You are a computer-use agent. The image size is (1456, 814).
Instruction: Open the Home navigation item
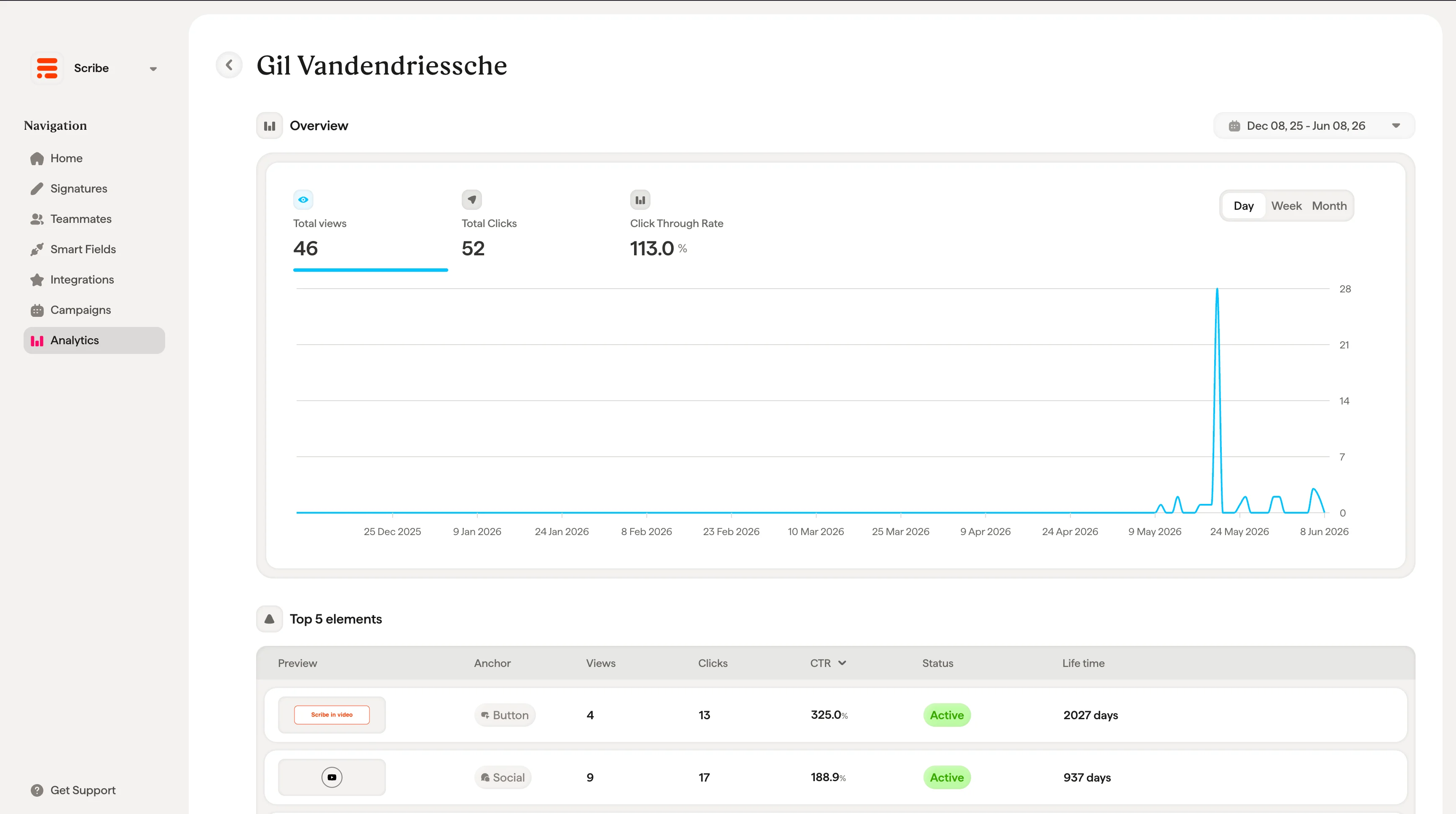pyautogui.click(x=94, y=158)
